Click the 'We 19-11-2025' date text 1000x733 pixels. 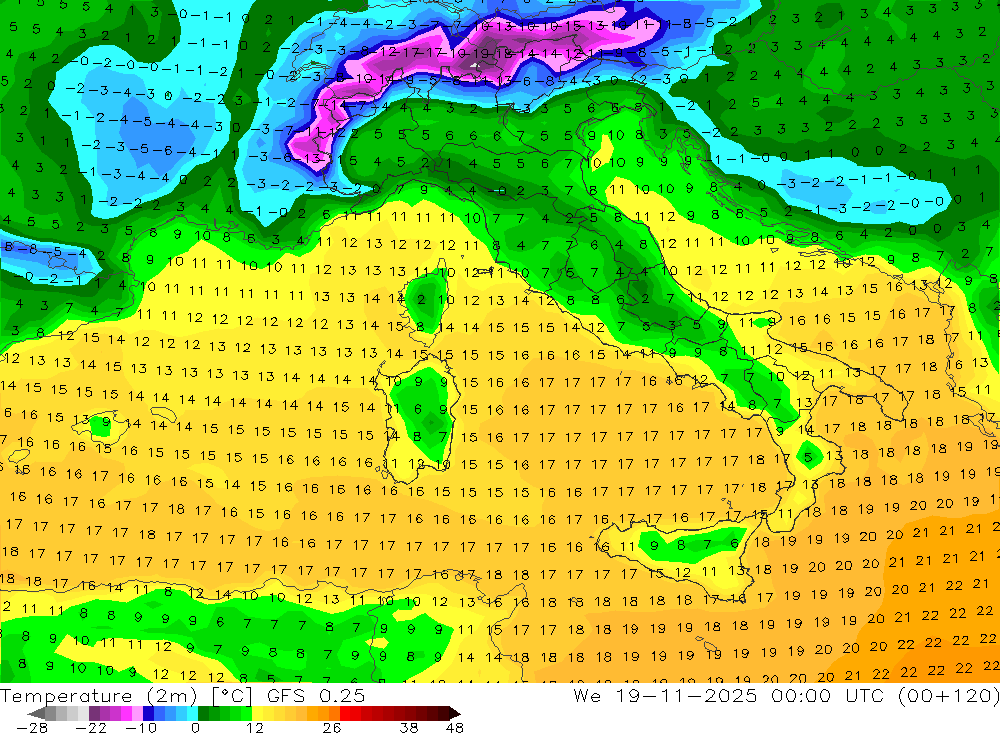tap(665, 695)
